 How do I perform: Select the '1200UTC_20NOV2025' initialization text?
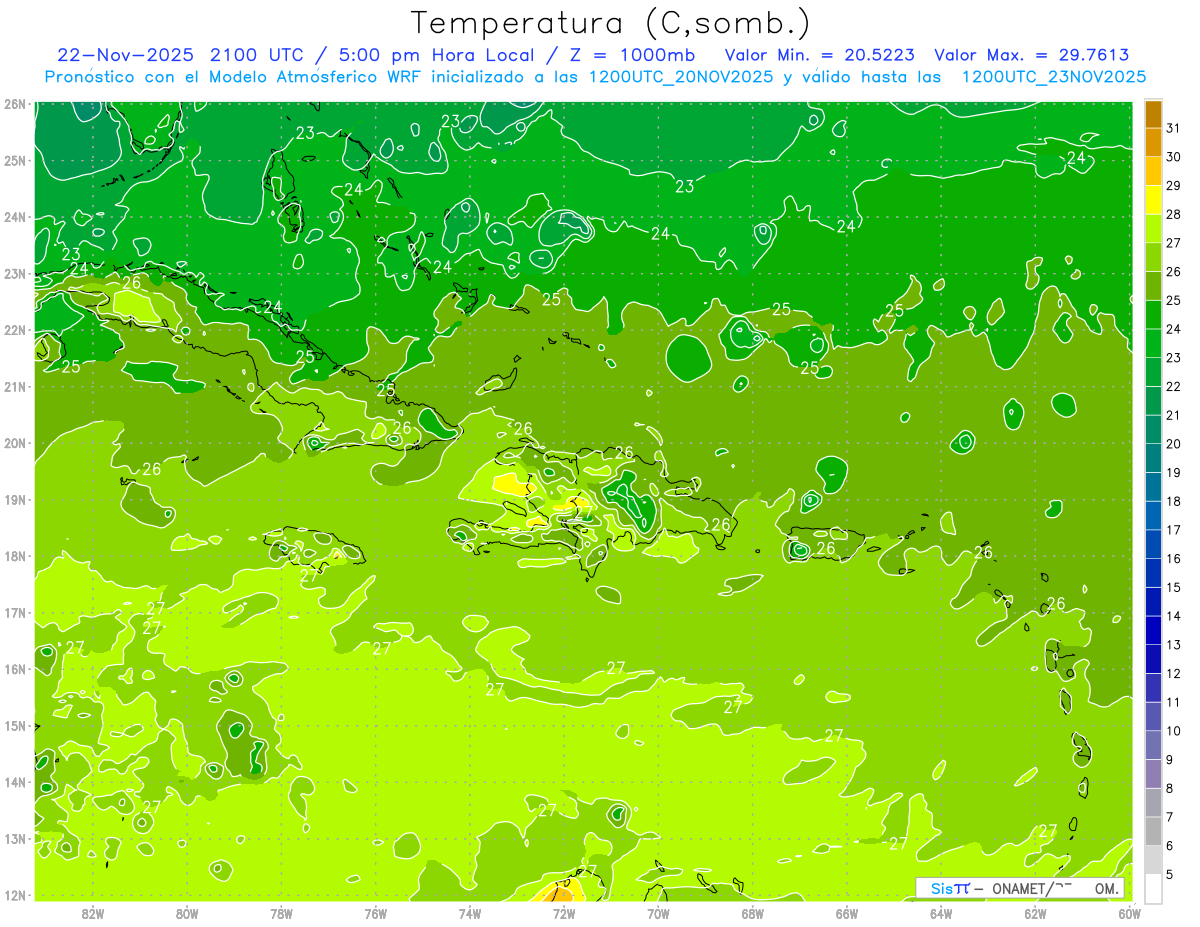pos(681,77)
